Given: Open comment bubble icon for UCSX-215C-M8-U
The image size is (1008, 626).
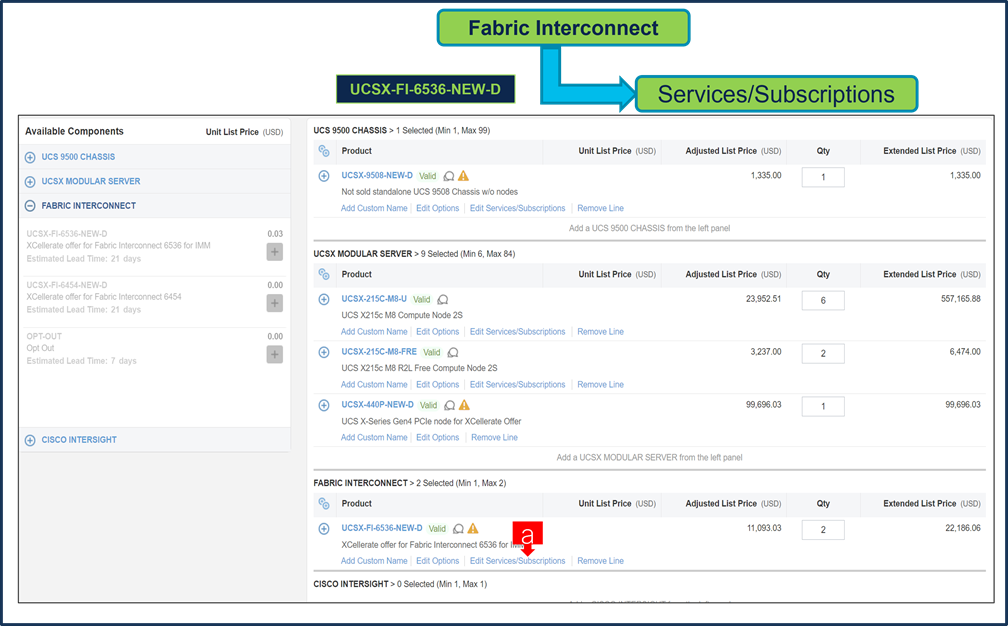Looking at the screenshot, I should (x=443, y=300).
